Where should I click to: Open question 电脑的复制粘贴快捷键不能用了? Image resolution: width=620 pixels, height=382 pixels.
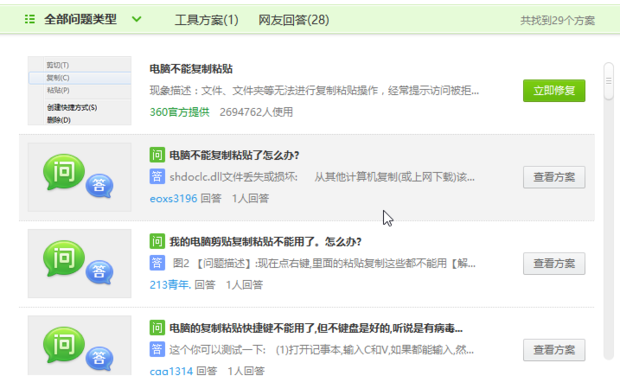click(x=316, y=328)
